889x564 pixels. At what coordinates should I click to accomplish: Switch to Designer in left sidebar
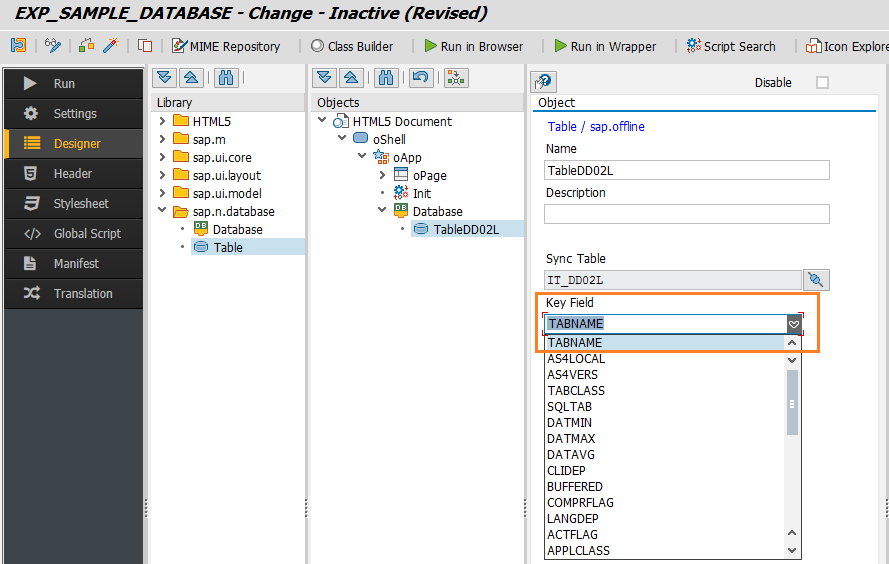click(74, 143)
